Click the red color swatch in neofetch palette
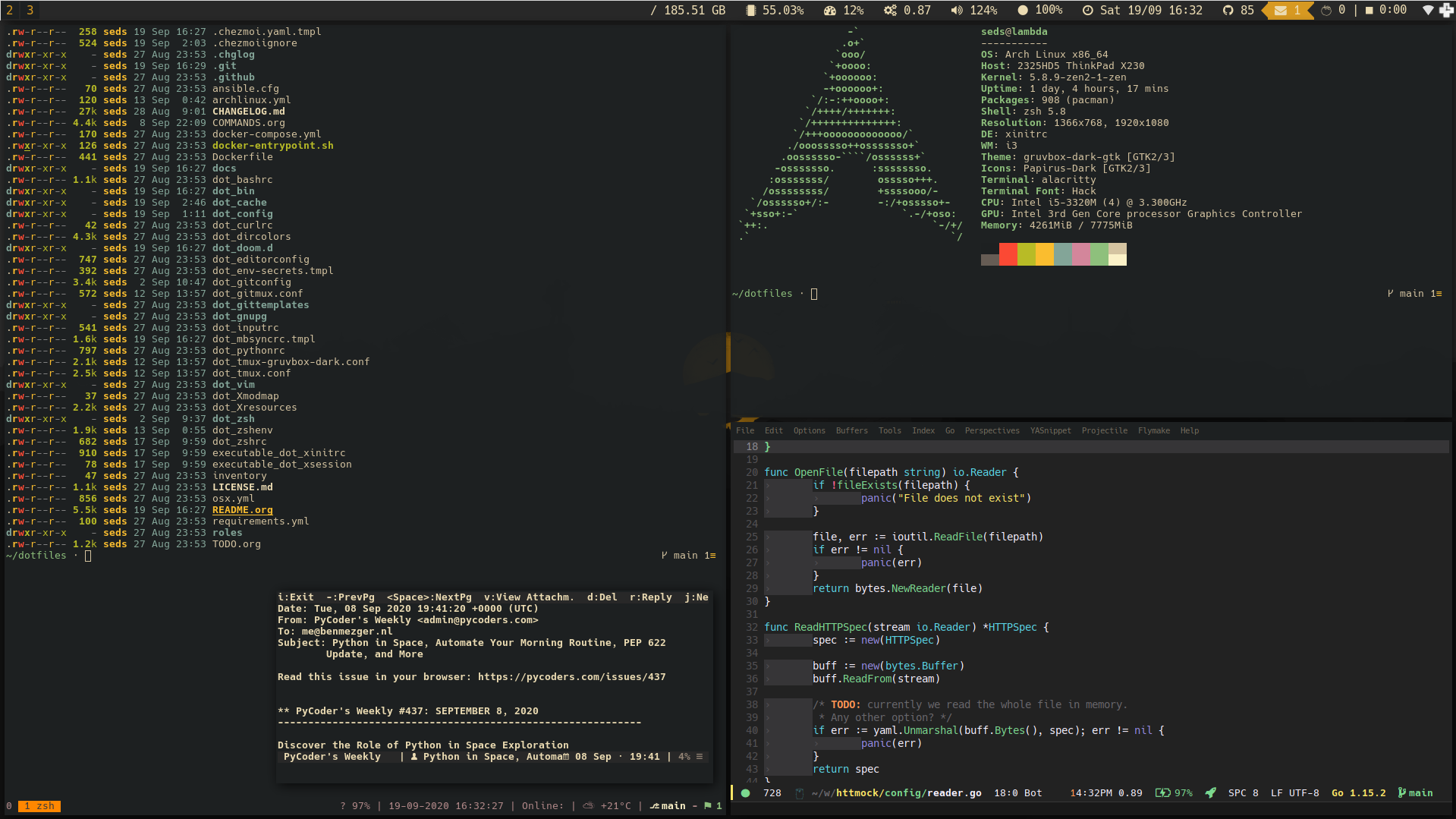1456x819 pixels. (1008, 254)
